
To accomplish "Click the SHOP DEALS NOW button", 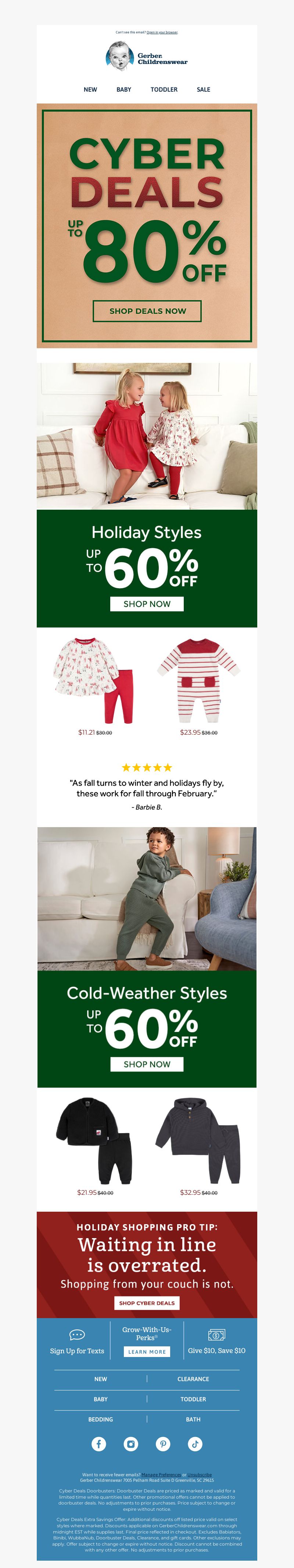I will 147,311.
